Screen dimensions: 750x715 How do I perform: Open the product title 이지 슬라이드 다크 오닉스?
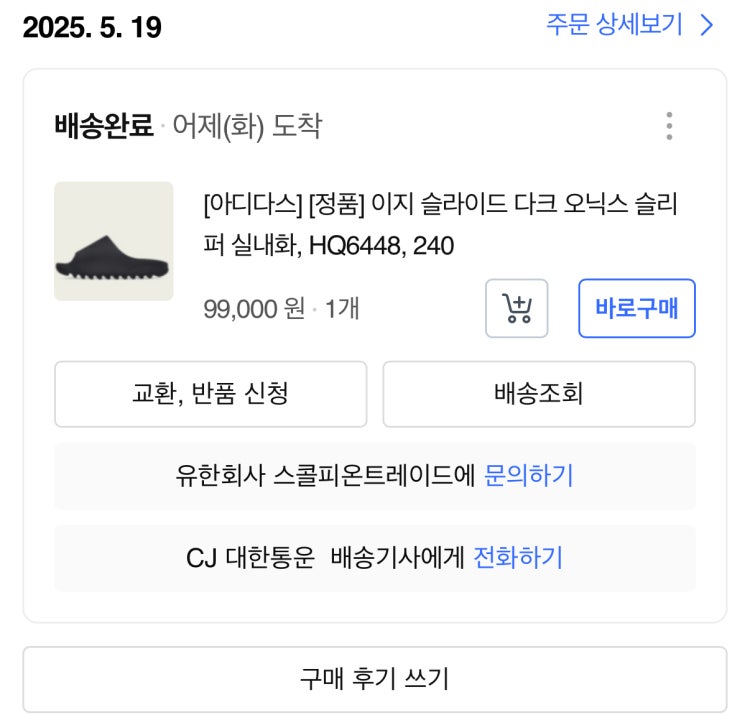click(441, 224)
